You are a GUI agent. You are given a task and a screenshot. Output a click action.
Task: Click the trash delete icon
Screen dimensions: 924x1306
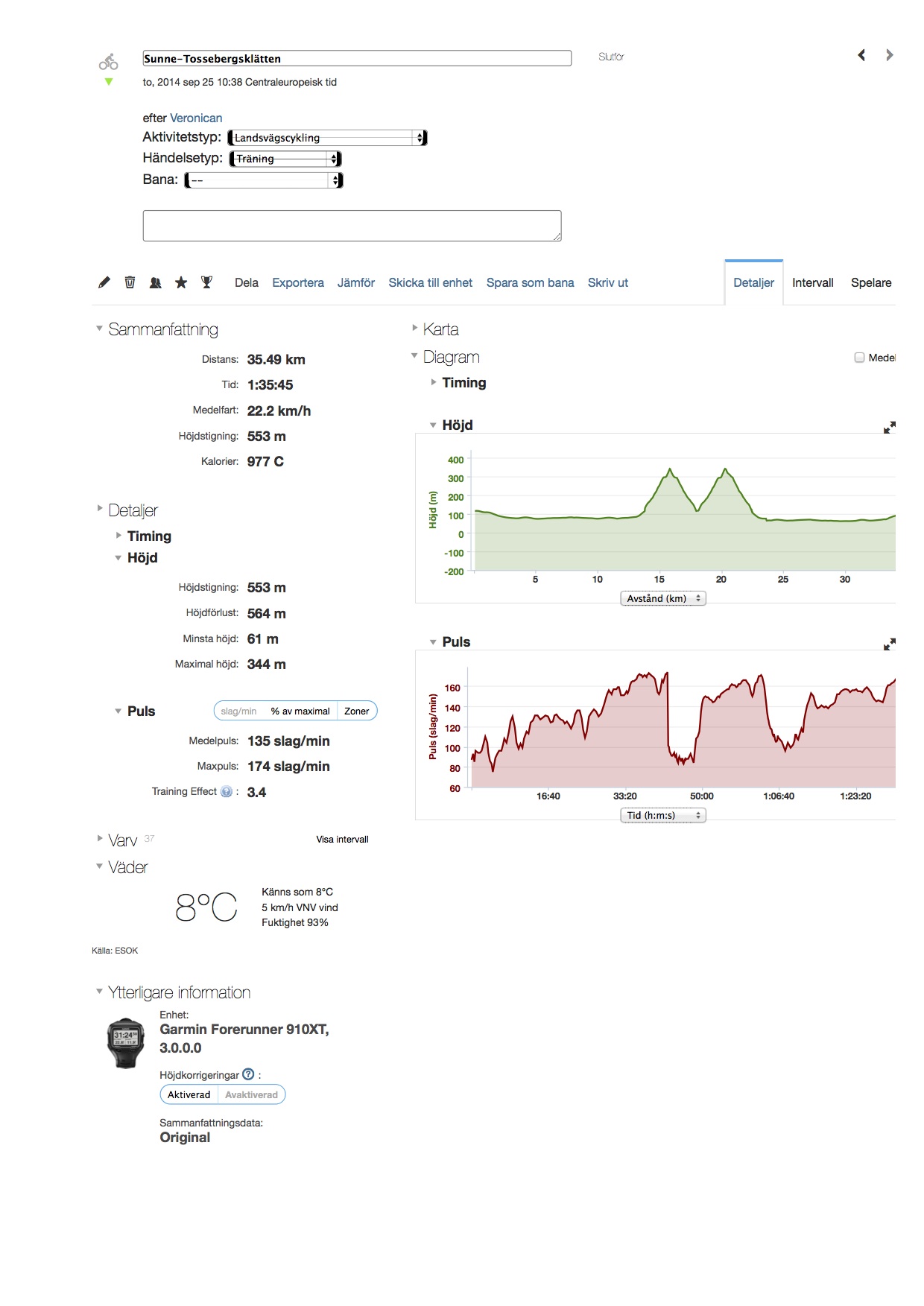coord(130,282)
